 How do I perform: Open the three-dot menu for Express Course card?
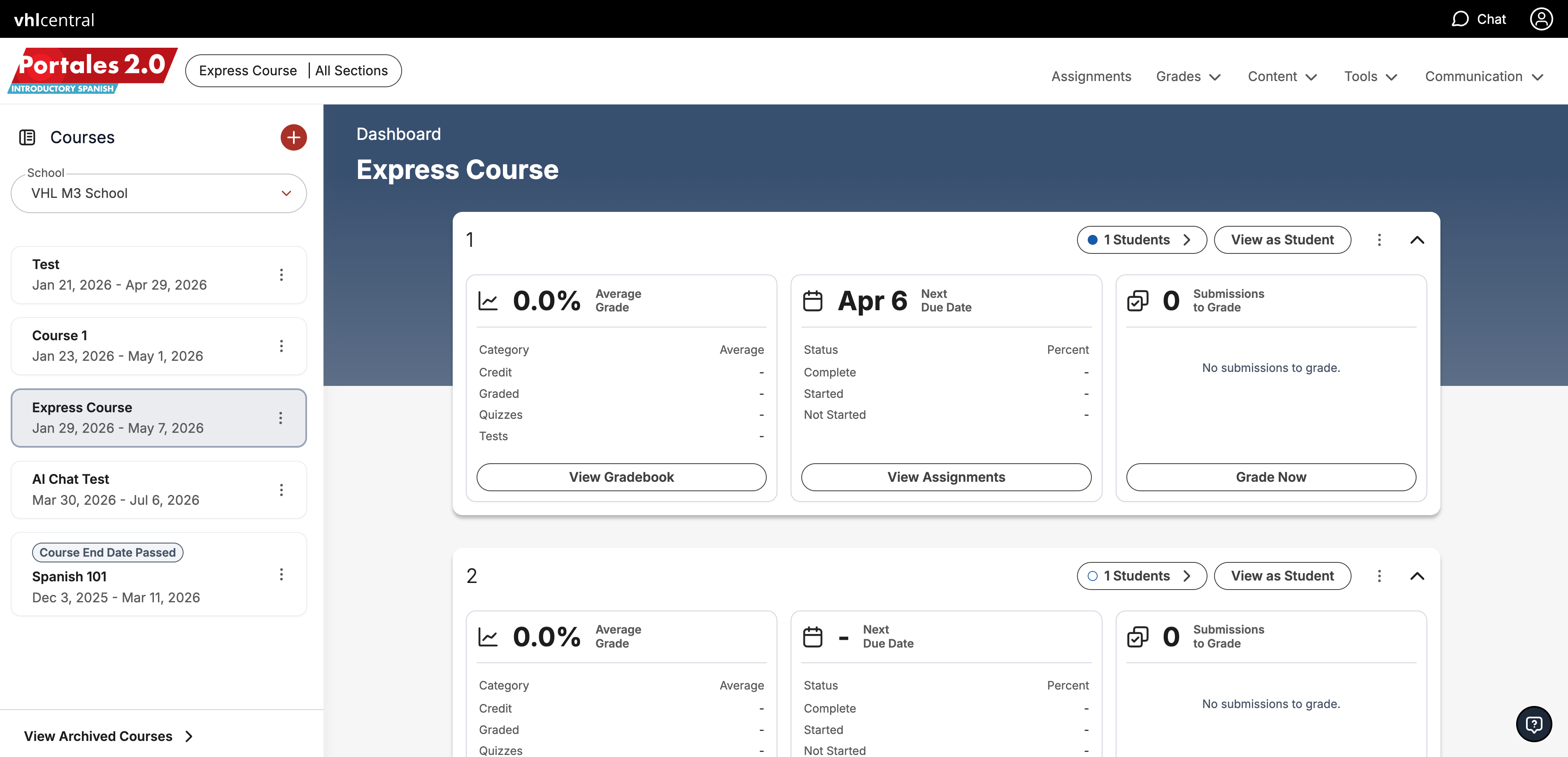tap(281, 418)
